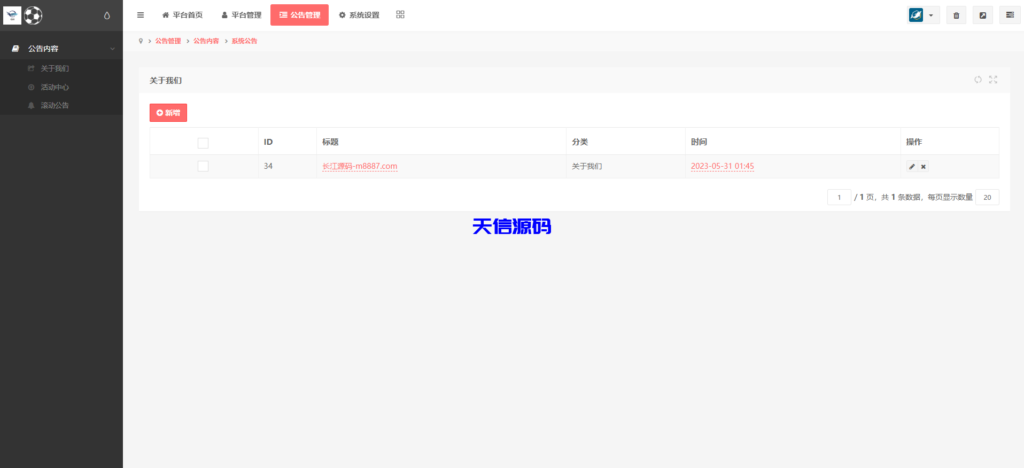Collapse the 公告内容 sidebar section chevron
Image resolution: width=1024 pixels, height=468 pixels.
point(112,49)
